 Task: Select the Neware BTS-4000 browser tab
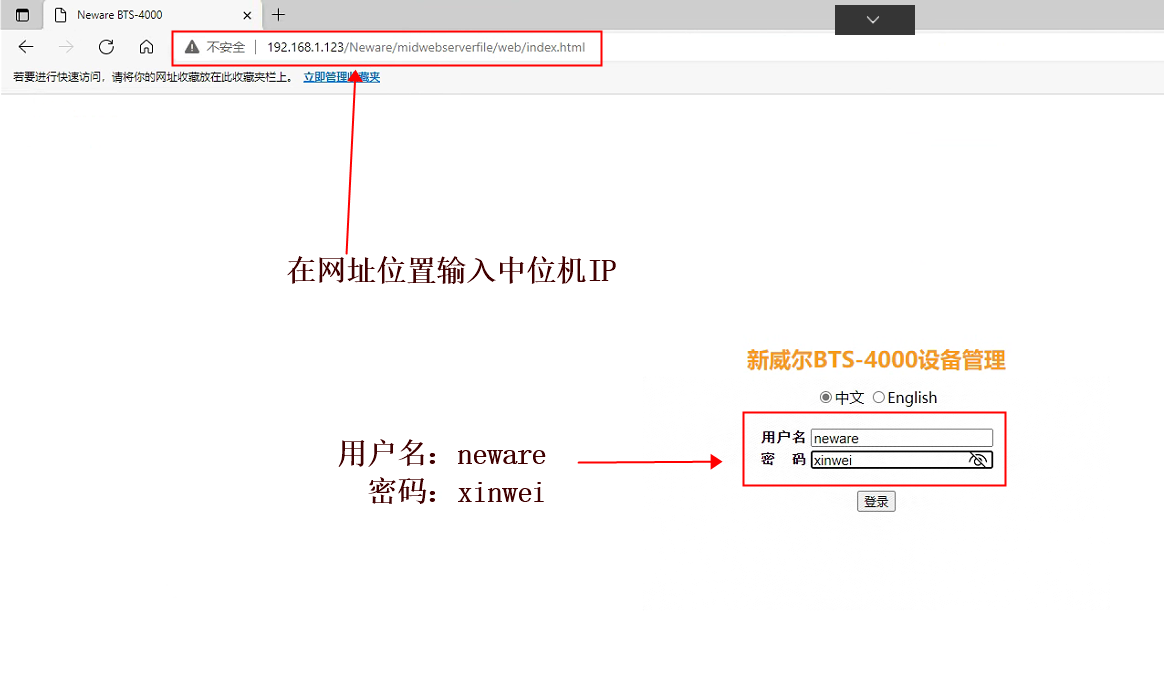point(153,15)
